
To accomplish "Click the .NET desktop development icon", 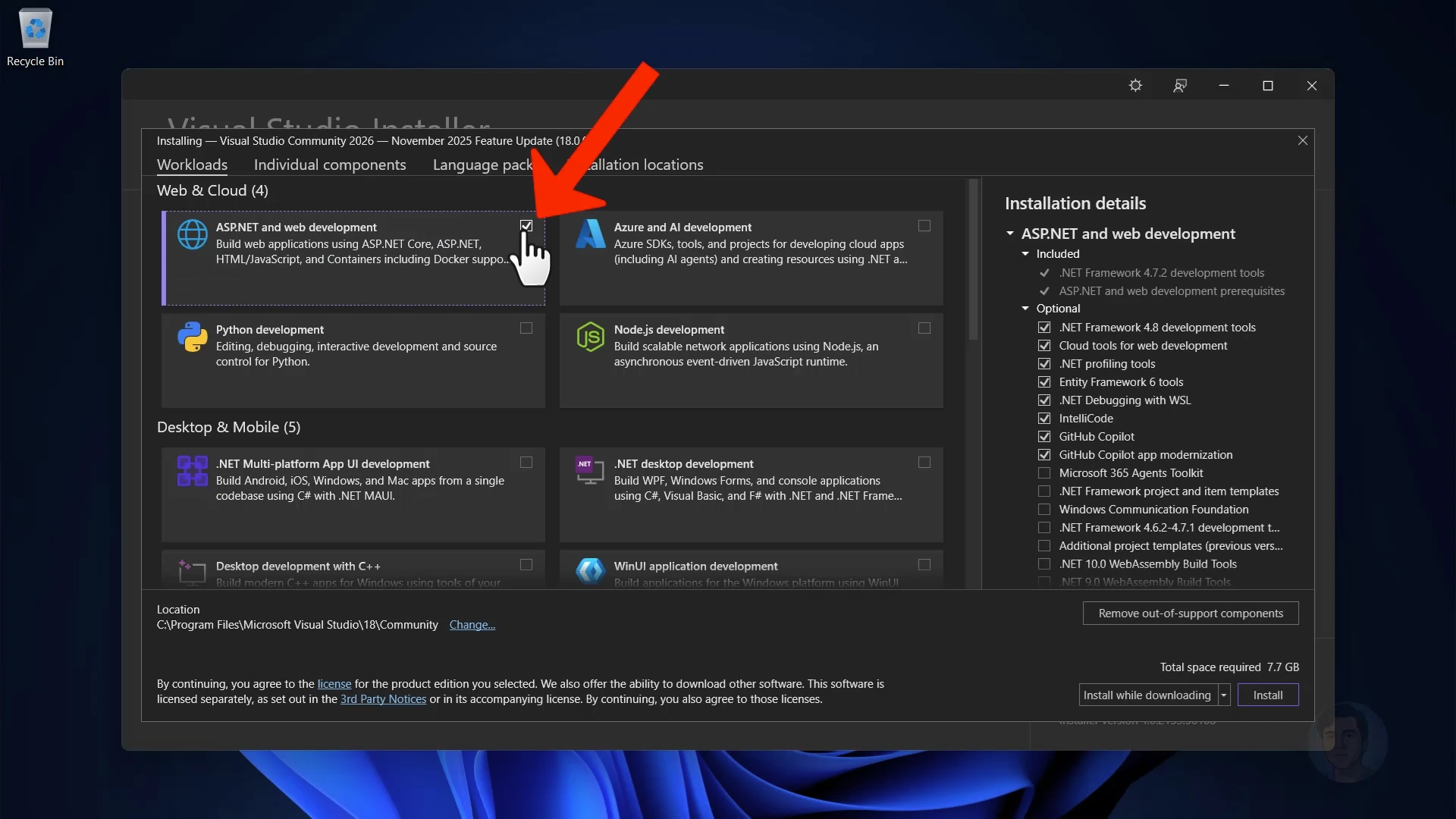I will [589, 471].
